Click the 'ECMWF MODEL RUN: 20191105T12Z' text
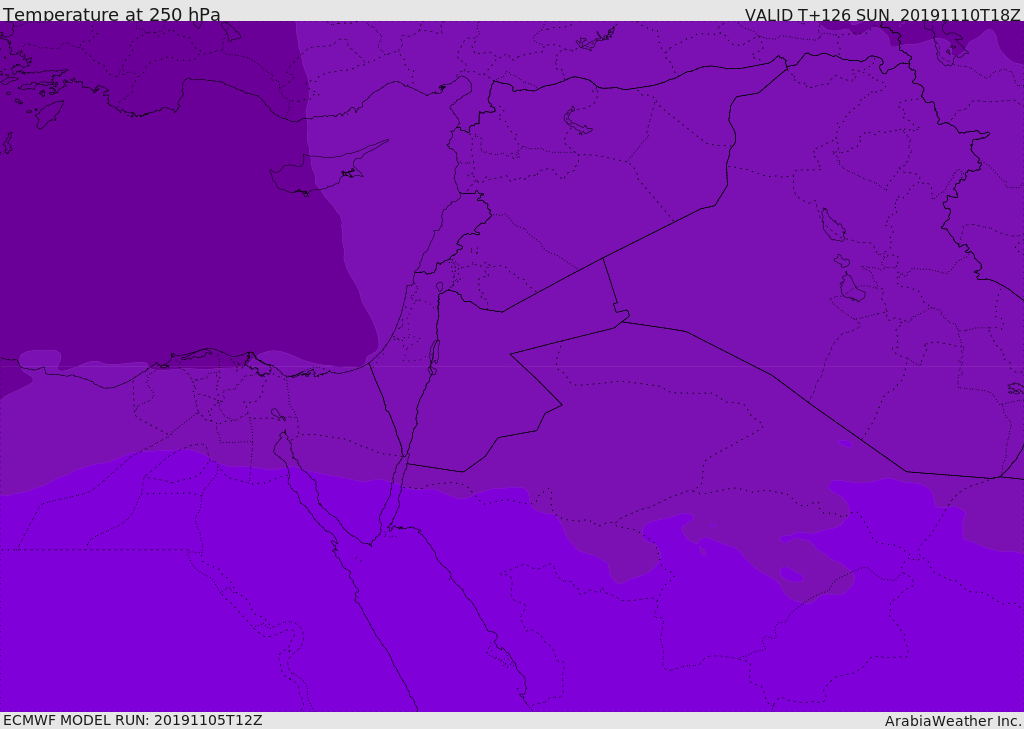The height and width of the screenshot is (729, 1024). click(133, 721)
